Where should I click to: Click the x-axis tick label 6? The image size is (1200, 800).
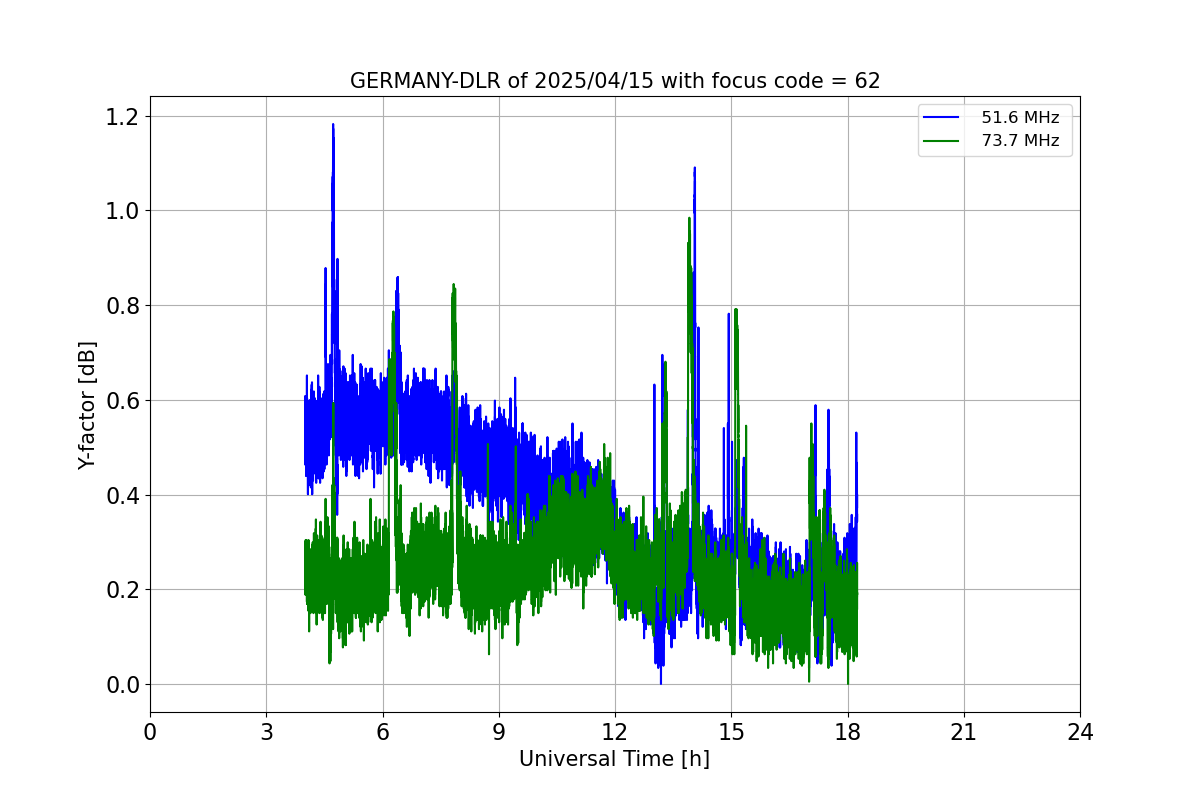click(x=382, y=732)
